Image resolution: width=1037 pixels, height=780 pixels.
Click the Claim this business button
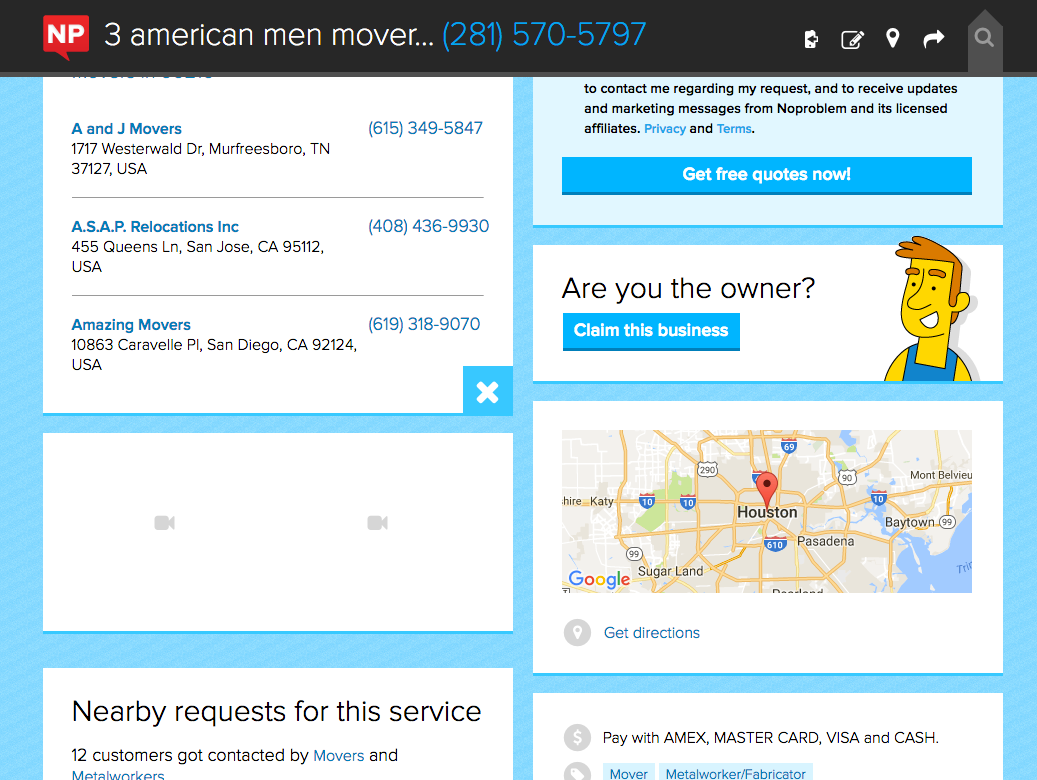(x=651, y=331)
